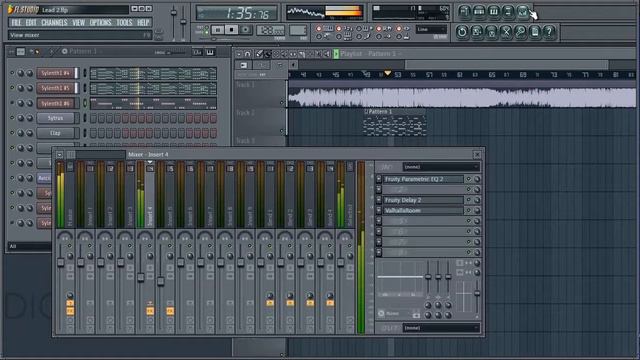
Task: Open the audio editor scissors icon
Action: [x=506, y=32]
